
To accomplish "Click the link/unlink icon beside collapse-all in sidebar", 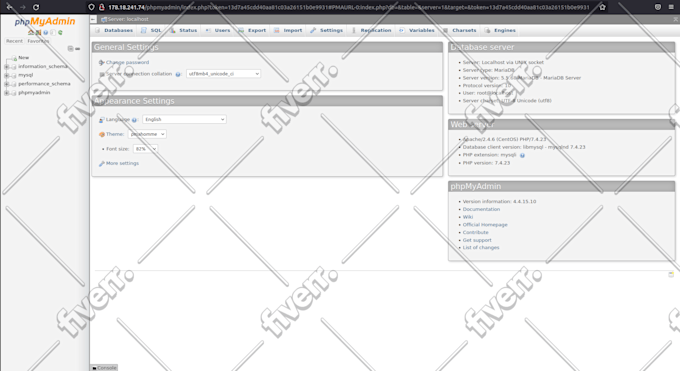I will (78, 49).
